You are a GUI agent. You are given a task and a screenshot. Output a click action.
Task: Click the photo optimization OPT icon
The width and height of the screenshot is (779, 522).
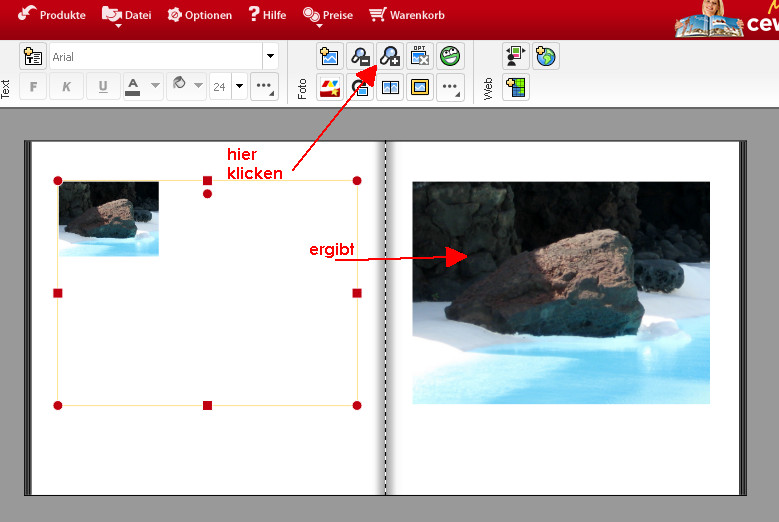pos(420,57)
